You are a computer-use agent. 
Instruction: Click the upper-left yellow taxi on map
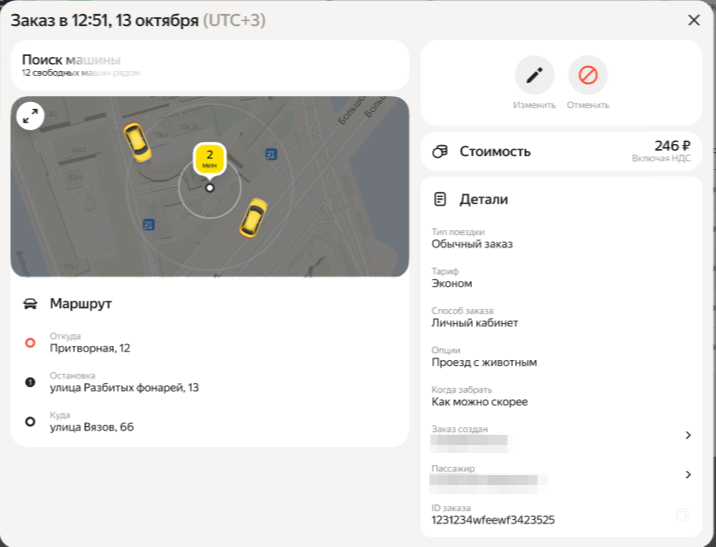tap(137, 142)
